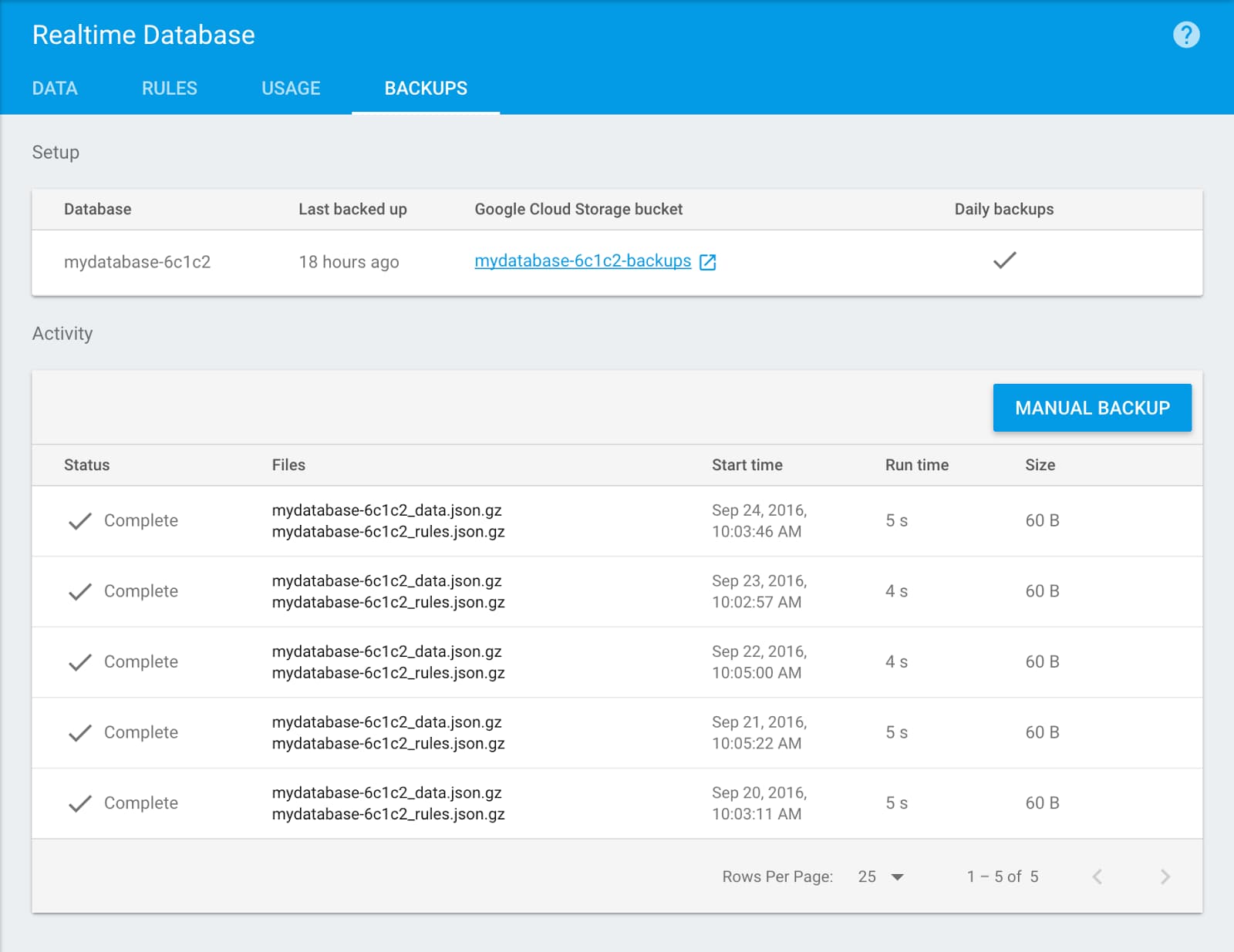1234x952 pixels.
Task: Click the Complete checkmark for Sep 22 backup
Action: [x=80, y=662]
